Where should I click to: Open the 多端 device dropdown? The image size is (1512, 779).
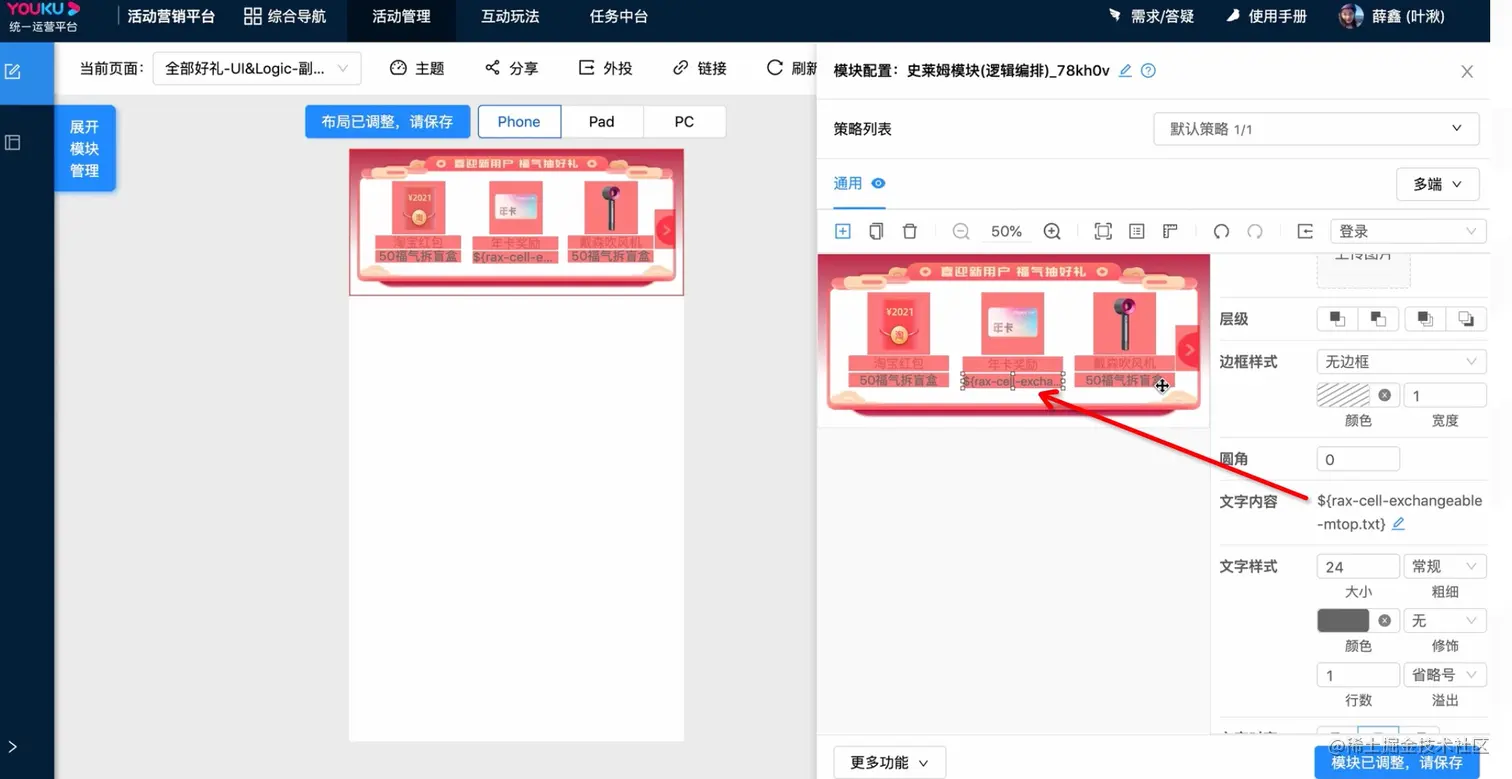coord(1437,184)
